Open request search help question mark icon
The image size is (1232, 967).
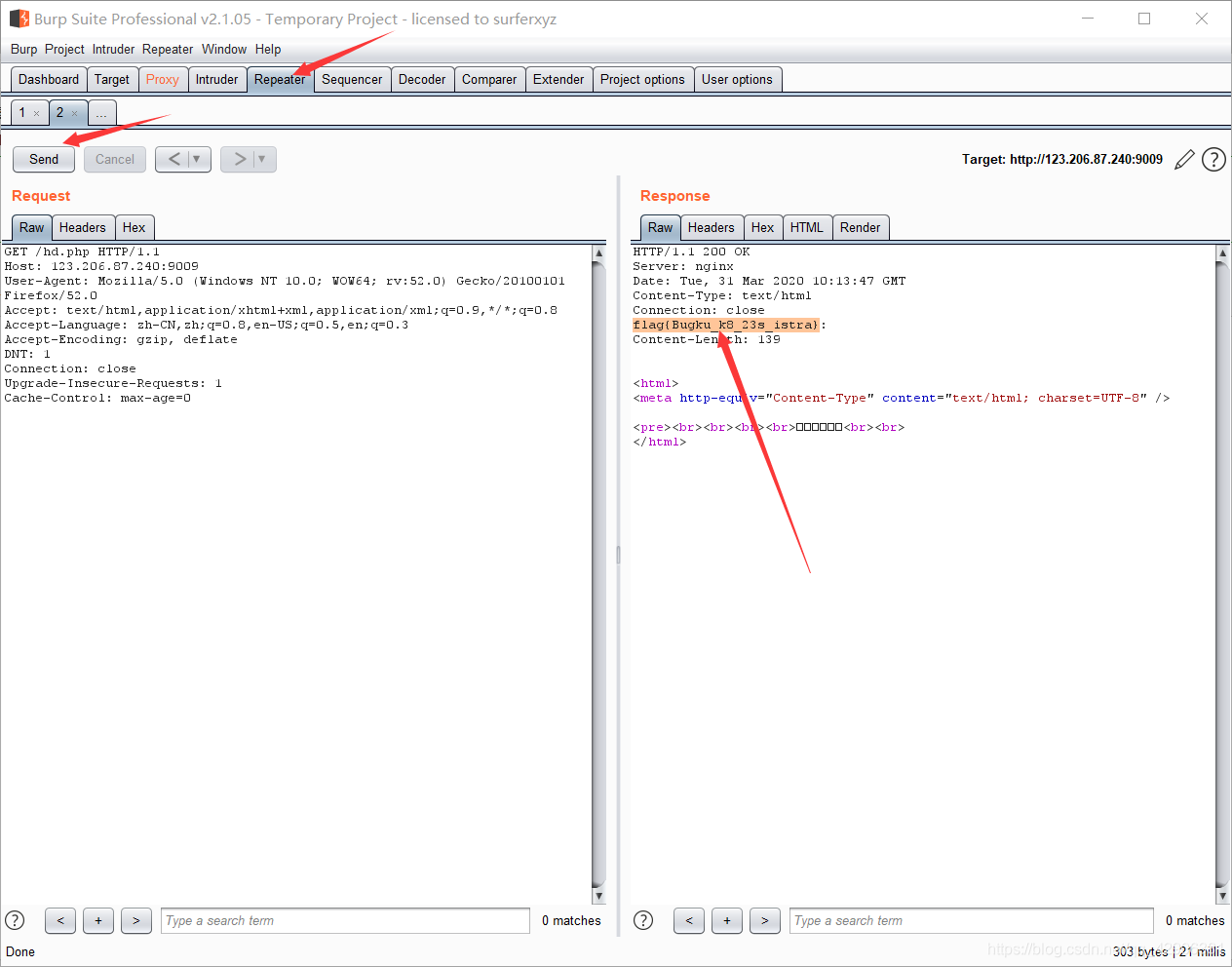click(15, 920)
